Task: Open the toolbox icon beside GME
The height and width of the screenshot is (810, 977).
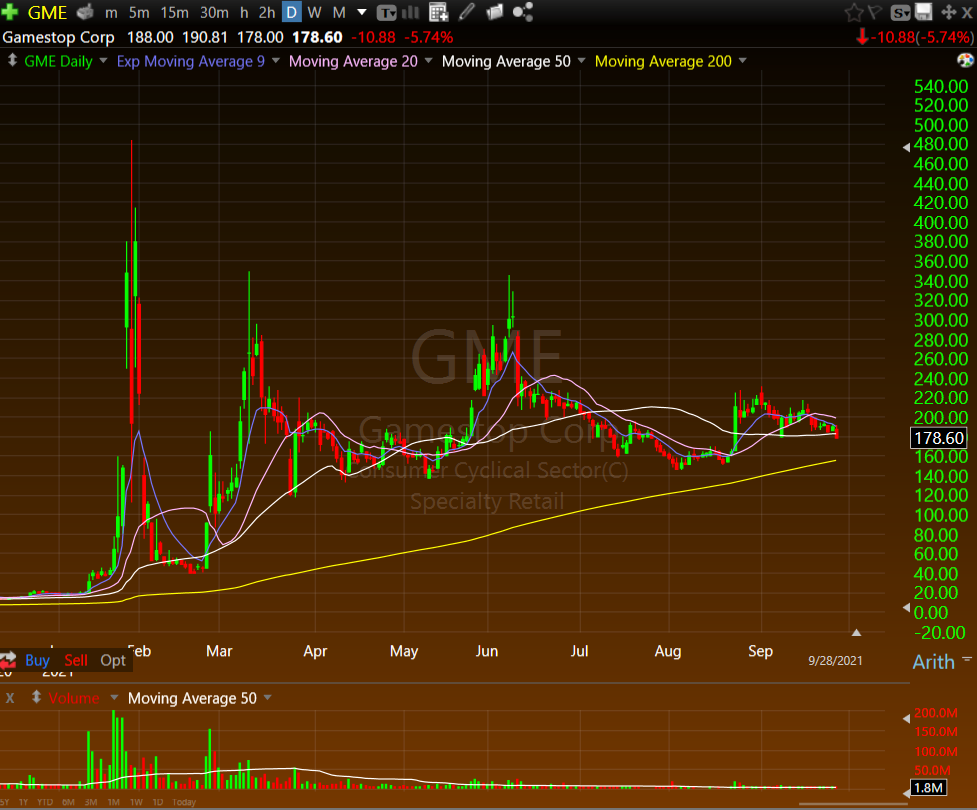Action: click(85, 12)
